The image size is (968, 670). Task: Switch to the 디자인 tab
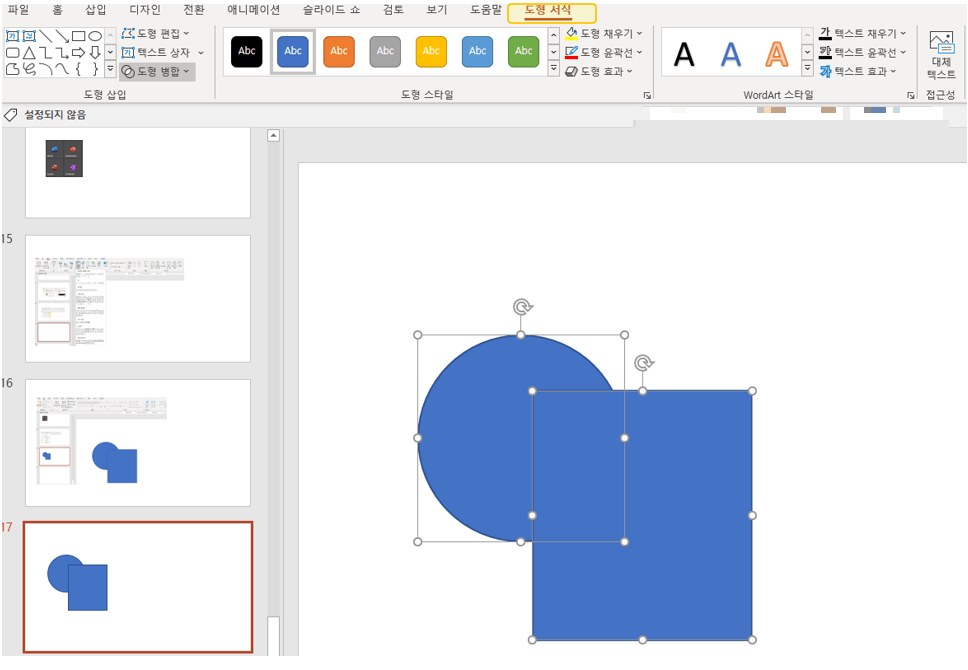tap(145, 10)
